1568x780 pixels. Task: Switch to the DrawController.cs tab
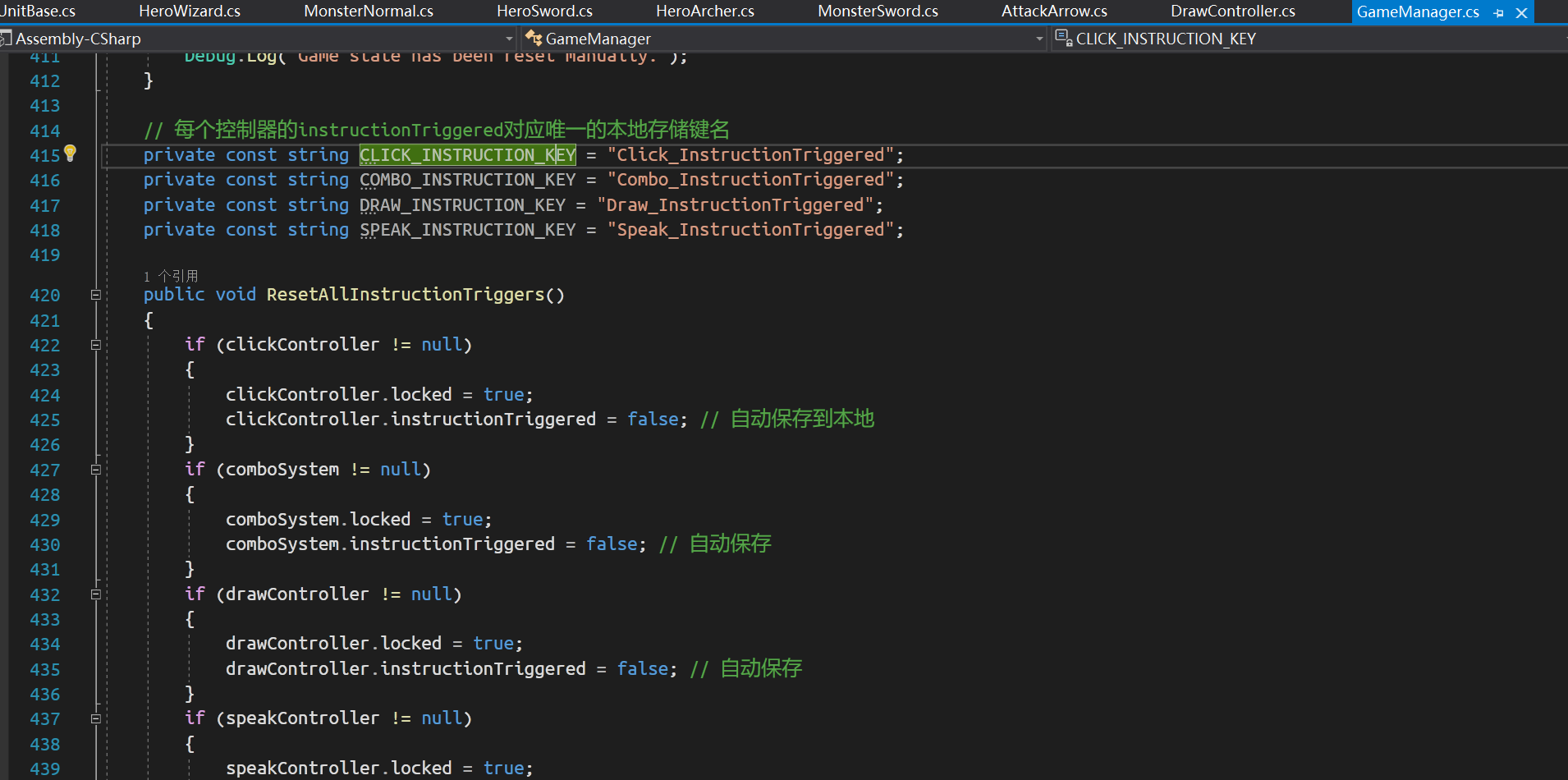(x=1233, y=11)
